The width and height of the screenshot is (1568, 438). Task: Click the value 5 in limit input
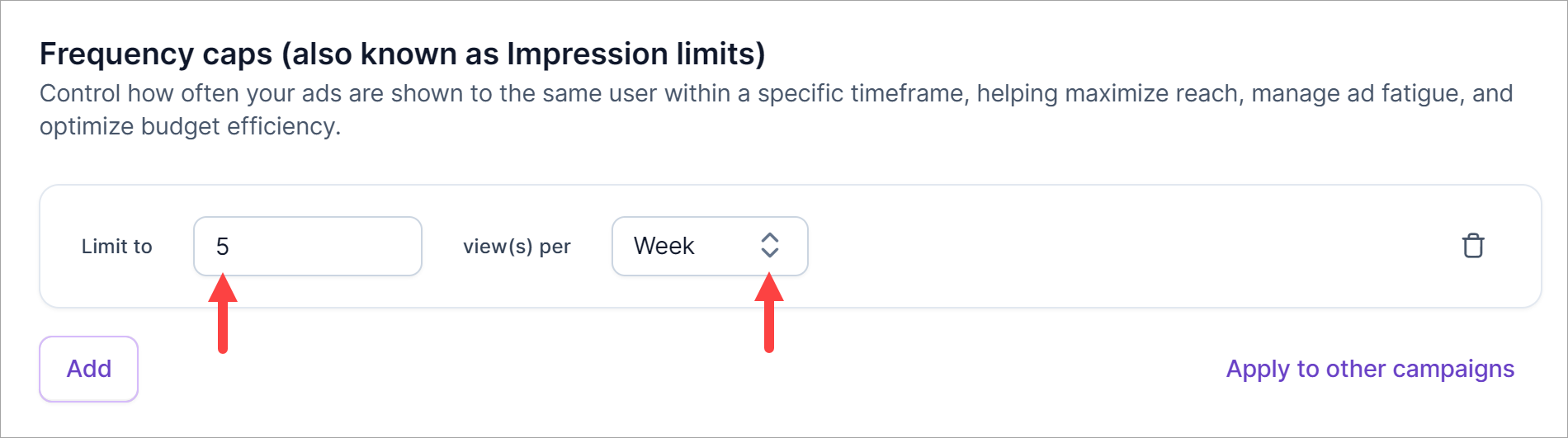pyautogui.click(x=222, y=247)
